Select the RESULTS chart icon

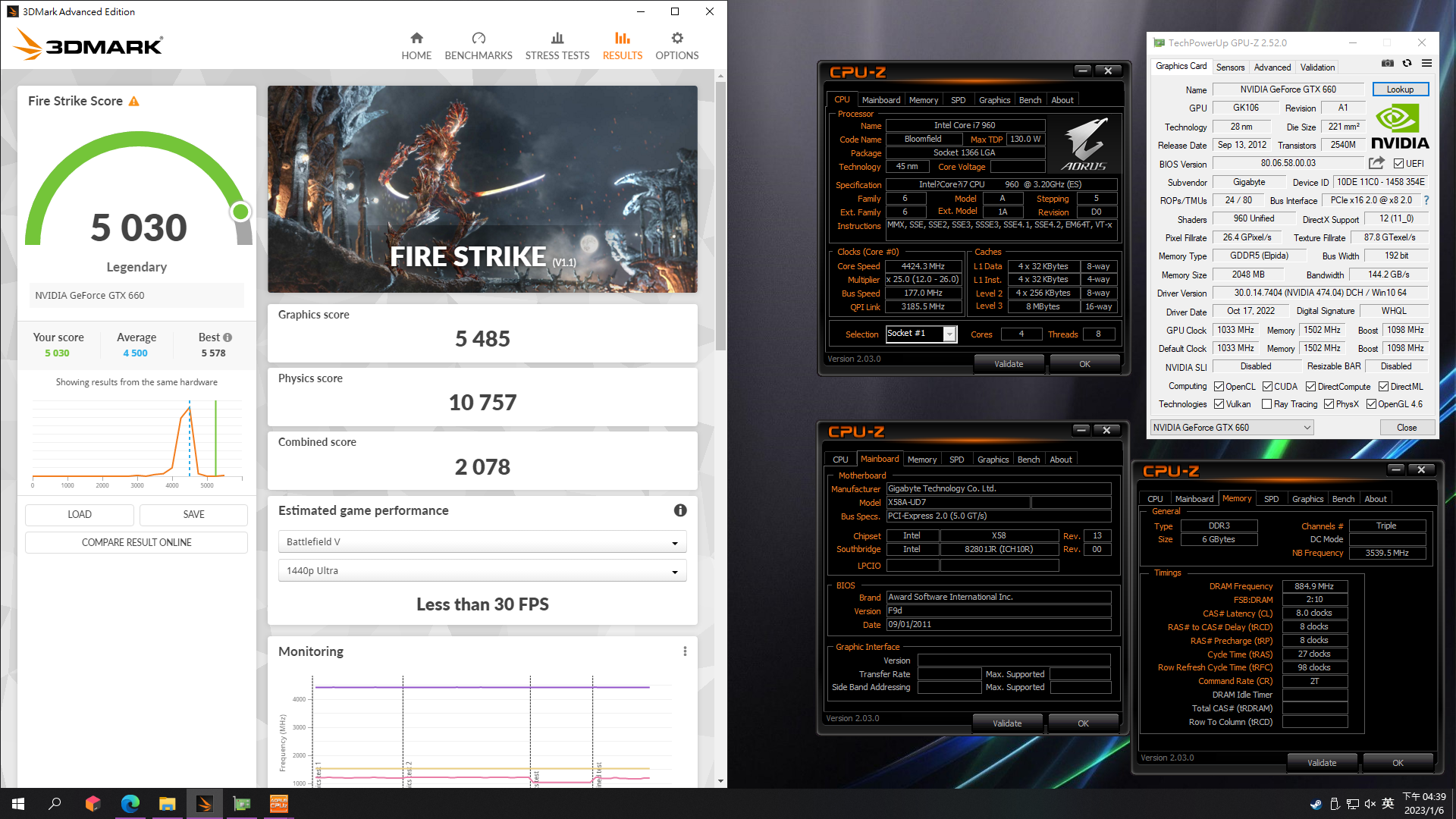point(623,38)
